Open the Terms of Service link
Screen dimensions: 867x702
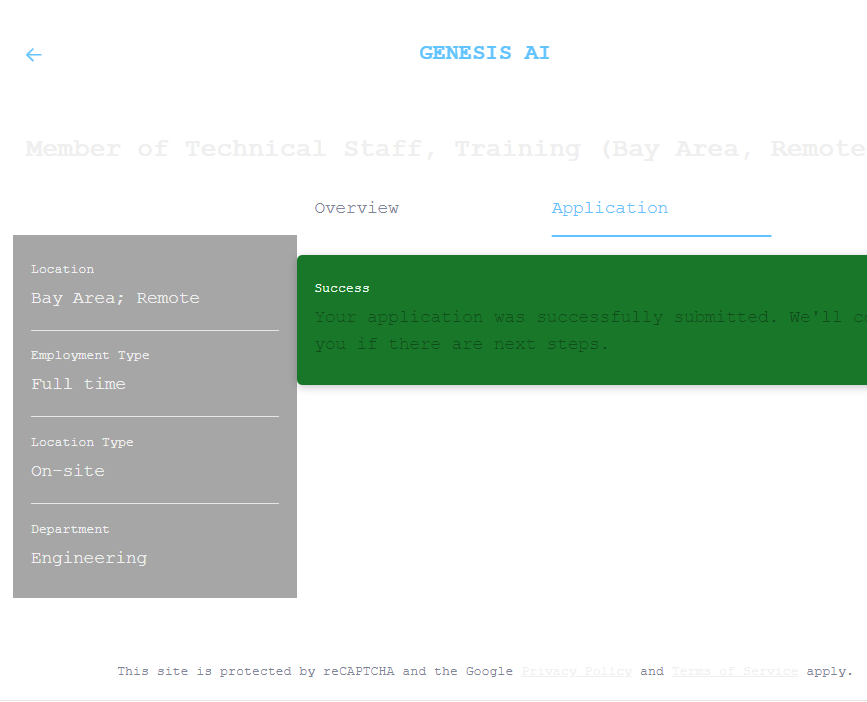(734, 672)
